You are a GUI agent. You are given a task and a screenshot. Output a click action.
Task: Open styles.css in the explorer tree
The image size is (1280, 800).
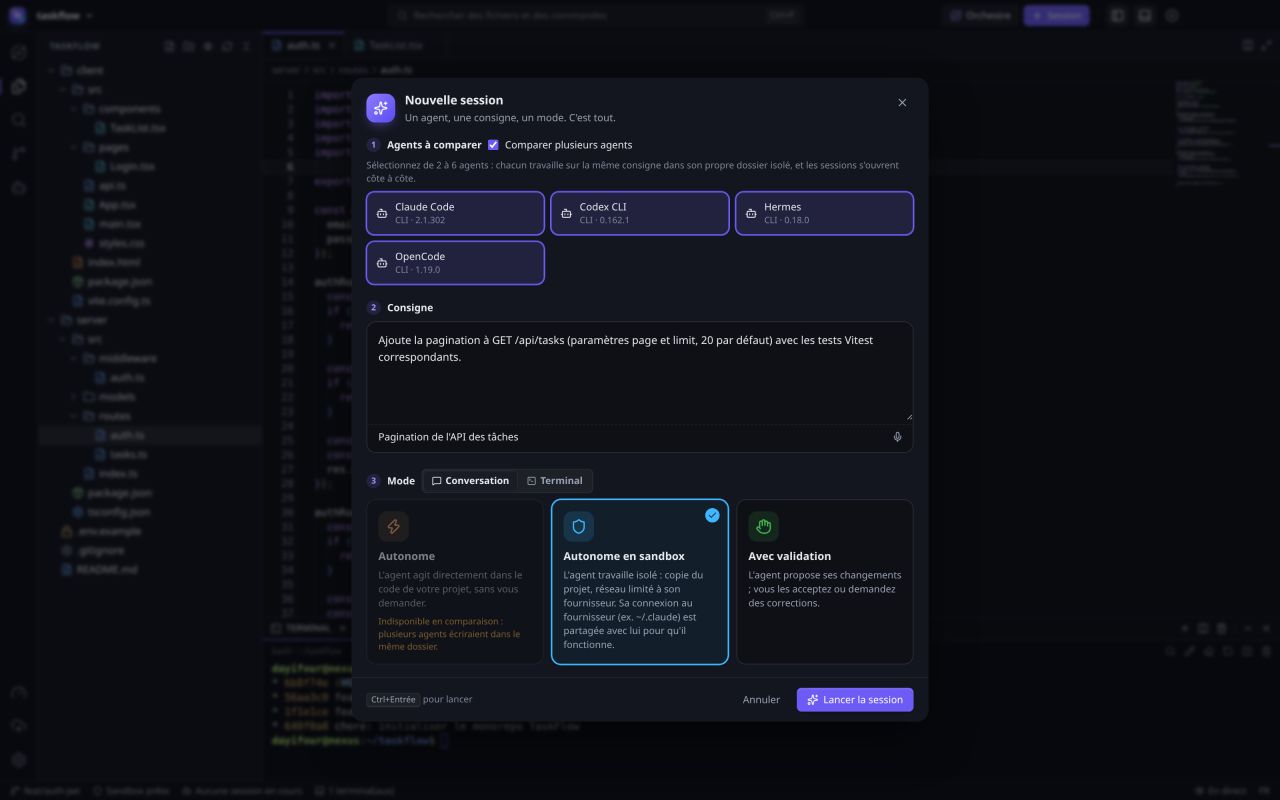pyautogui.click(x=121, y=243)
